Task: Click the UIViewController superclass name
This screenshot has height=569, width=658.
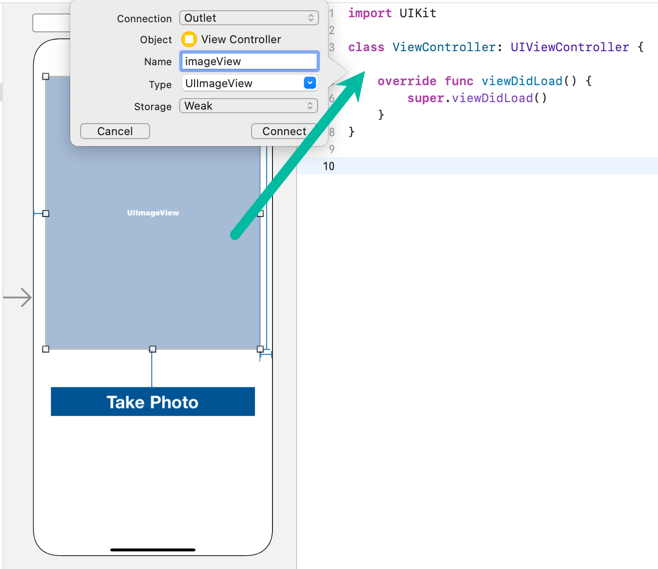Action: click(569, 47)
